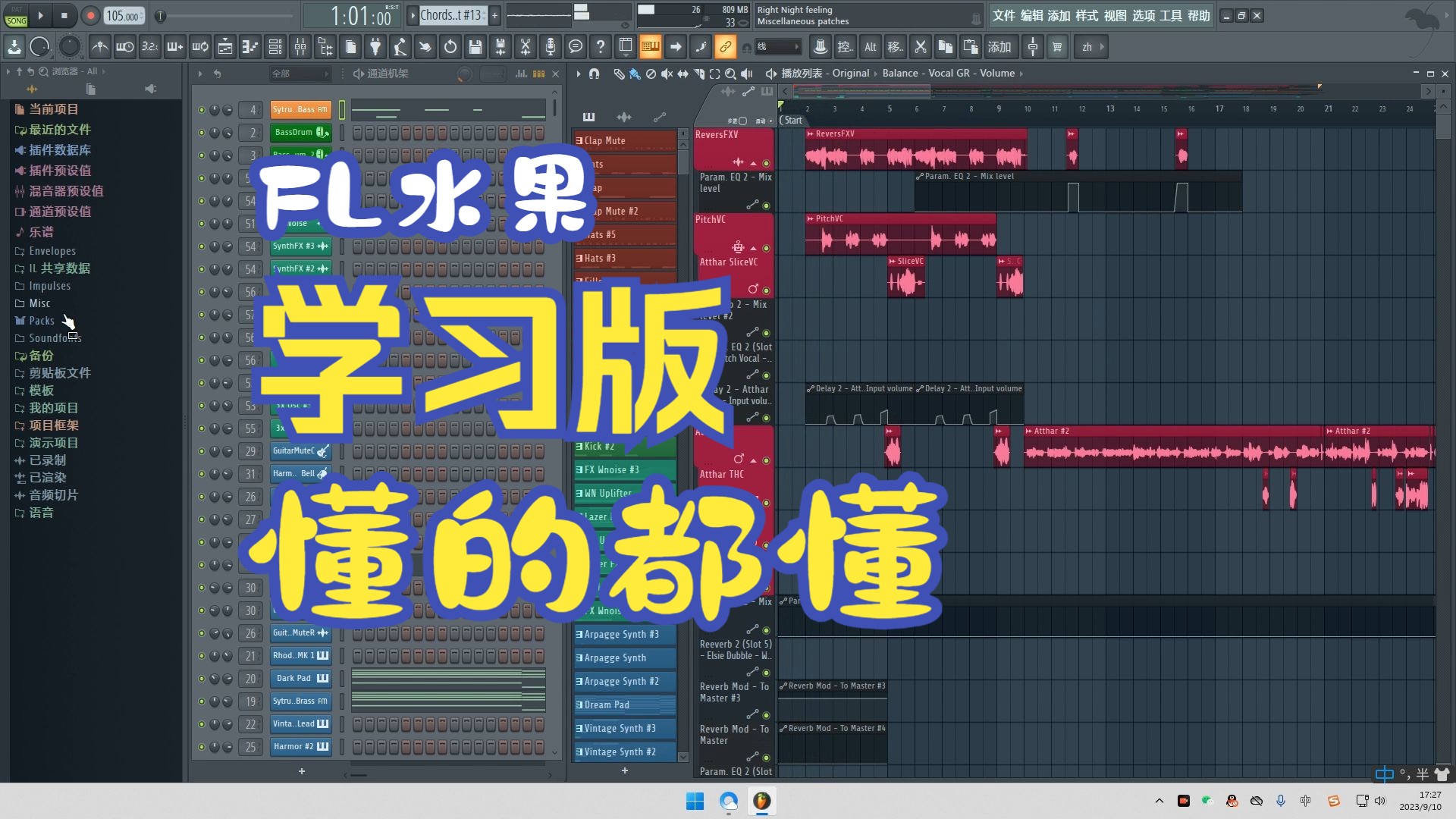Image resolution: width=1456 pixels, height=819 pixels.
Task: Toggle mute LED for Harmor #2 channel
Action: [201, 747]
